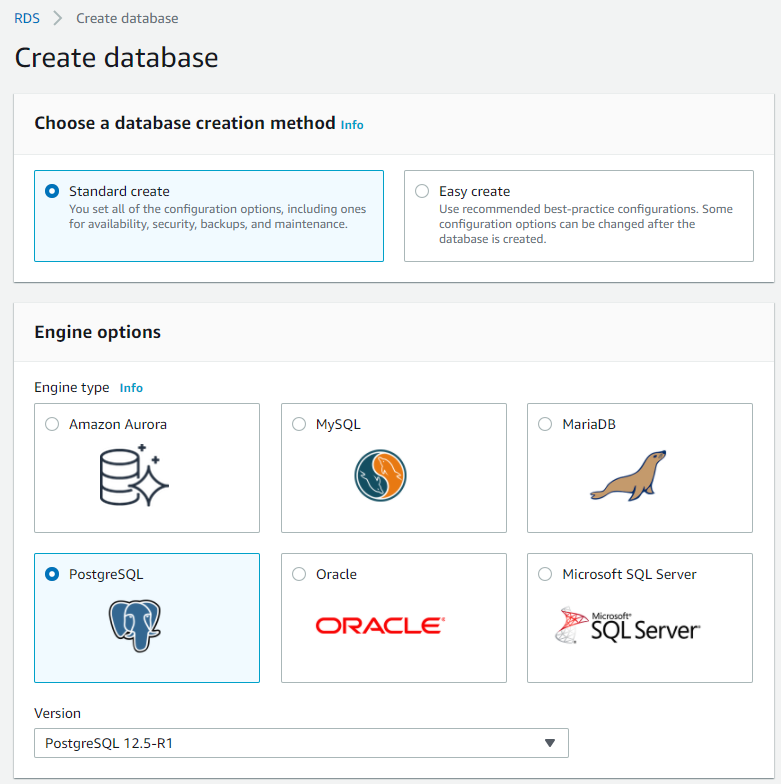Open Info link next to Engine type

click(131, 388)
